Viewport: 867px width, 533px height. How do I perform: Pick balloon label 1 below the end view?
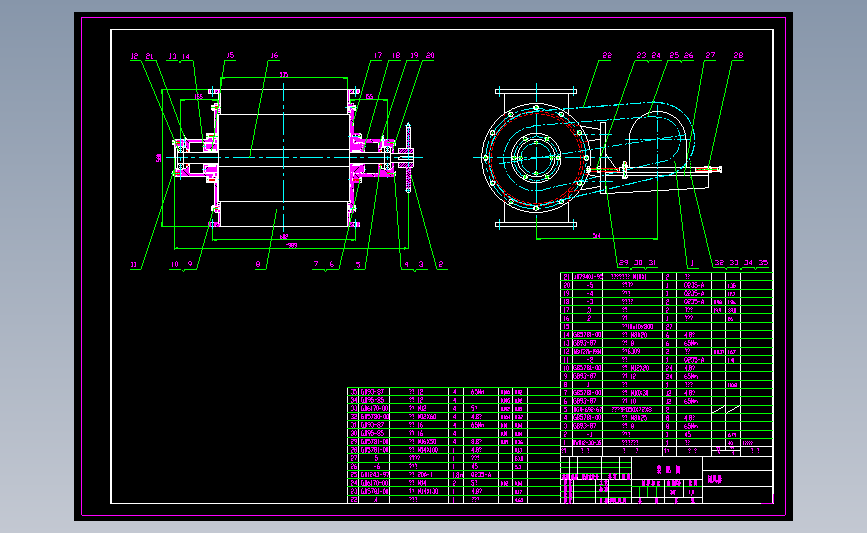(692, 263)
